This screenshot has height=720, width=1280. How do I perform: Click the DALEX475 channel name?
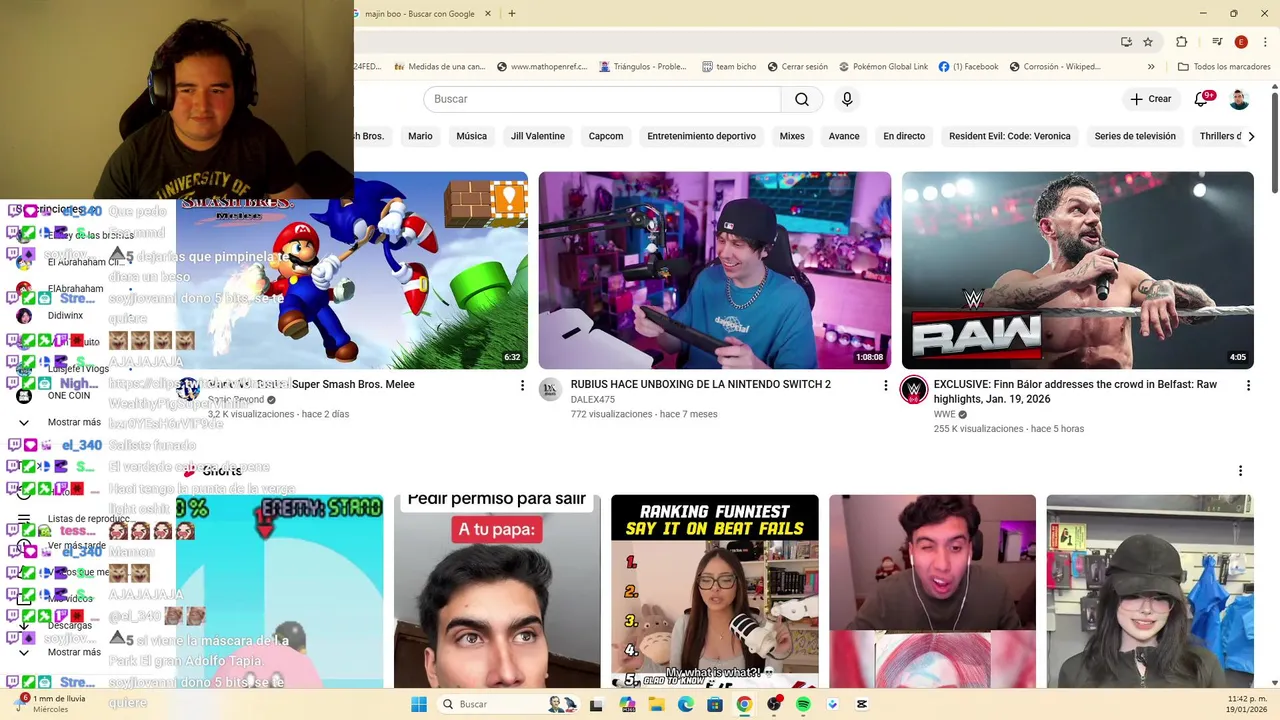592,399
